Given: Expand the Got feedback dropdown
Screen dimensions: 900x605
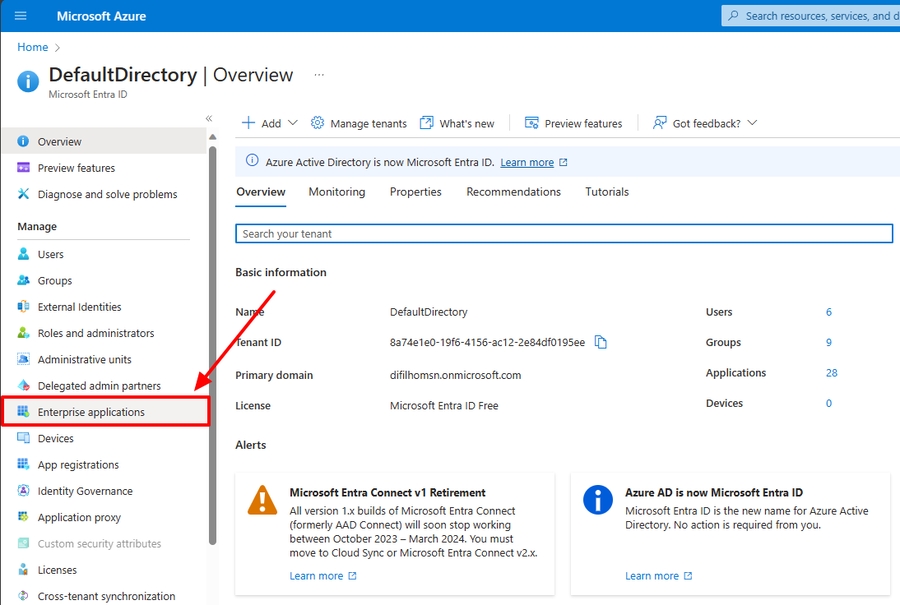Looking at the screenshot, I should pyautogui.click(x=752, y=123).
